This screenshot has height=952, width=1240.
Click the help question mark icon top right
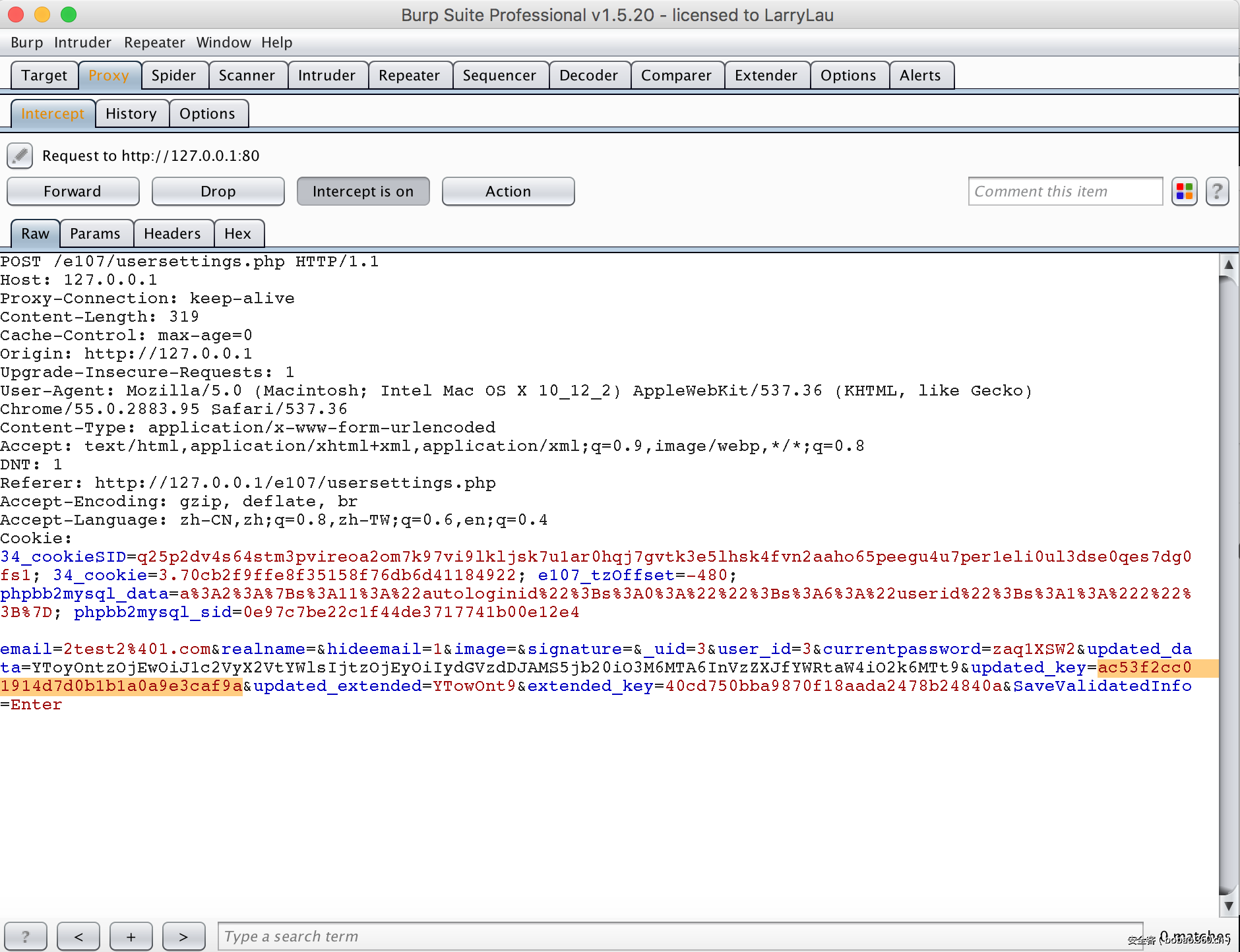point(1218,191)
